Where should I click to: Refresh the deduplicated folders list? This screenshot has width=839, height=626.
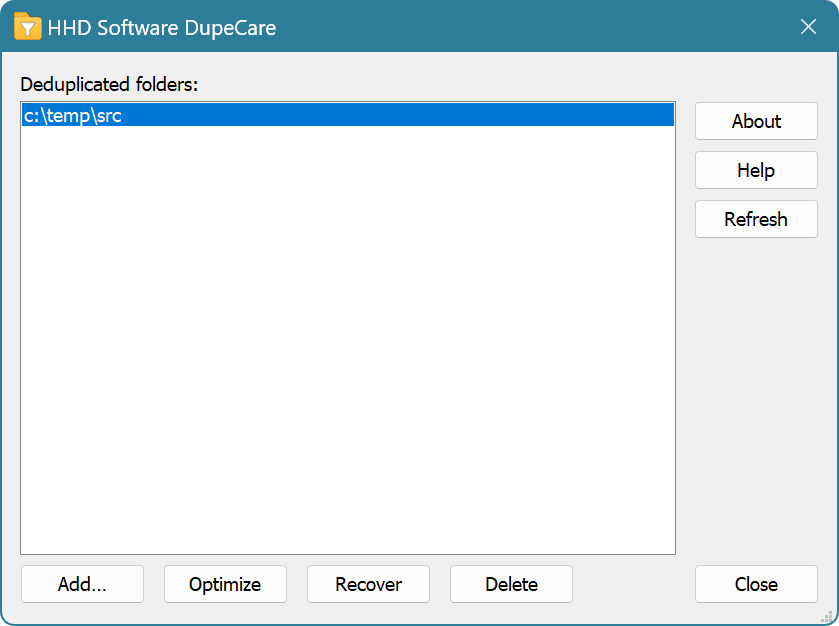point(756,219)
